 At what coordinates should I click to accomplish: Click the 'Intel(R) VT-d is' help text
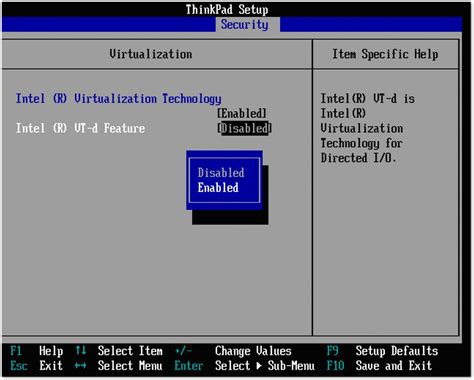[x=368, y=99]
